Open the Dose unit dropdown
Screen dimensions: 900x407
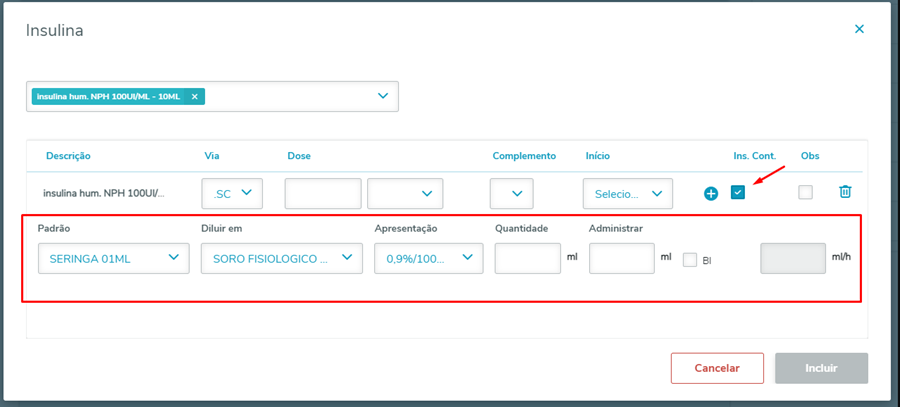tap(405, 193)
